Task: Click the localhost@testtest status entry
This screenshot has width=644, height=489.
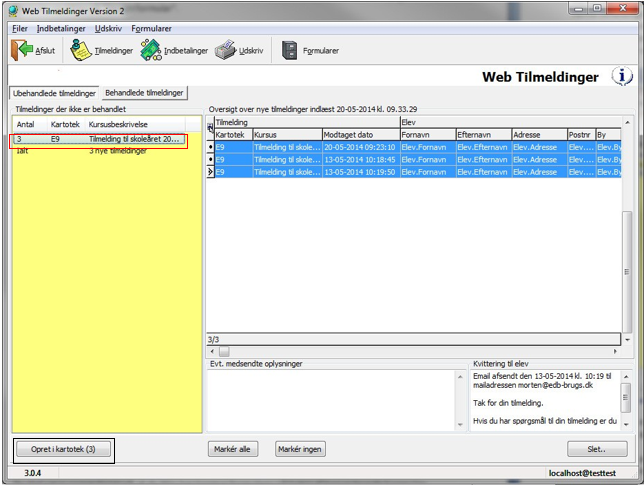Action: pos(582,473)
